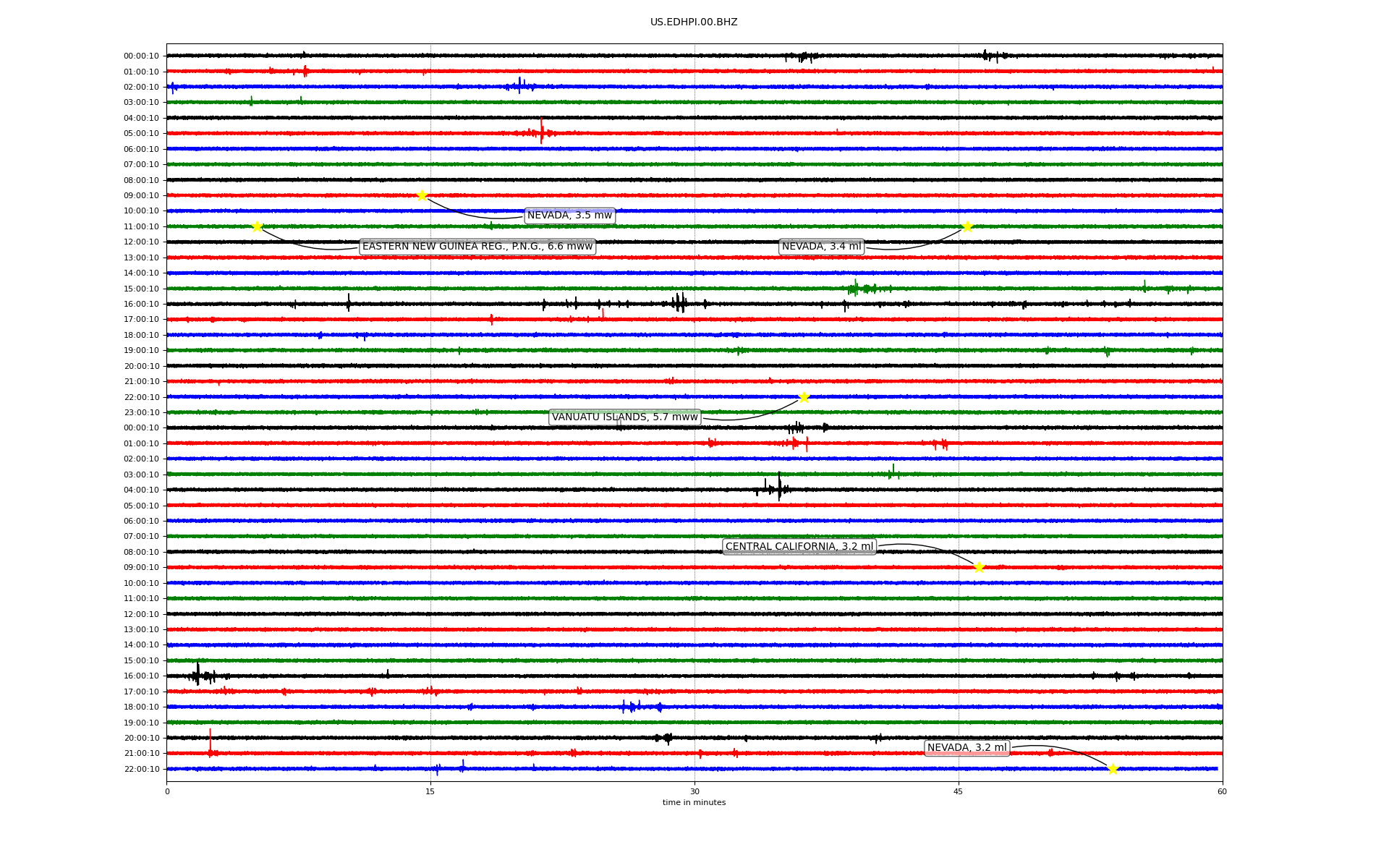1389x868 pixels.
Task: Click the Vanuatu Islands star marker
Action: [x=803, y=397]
